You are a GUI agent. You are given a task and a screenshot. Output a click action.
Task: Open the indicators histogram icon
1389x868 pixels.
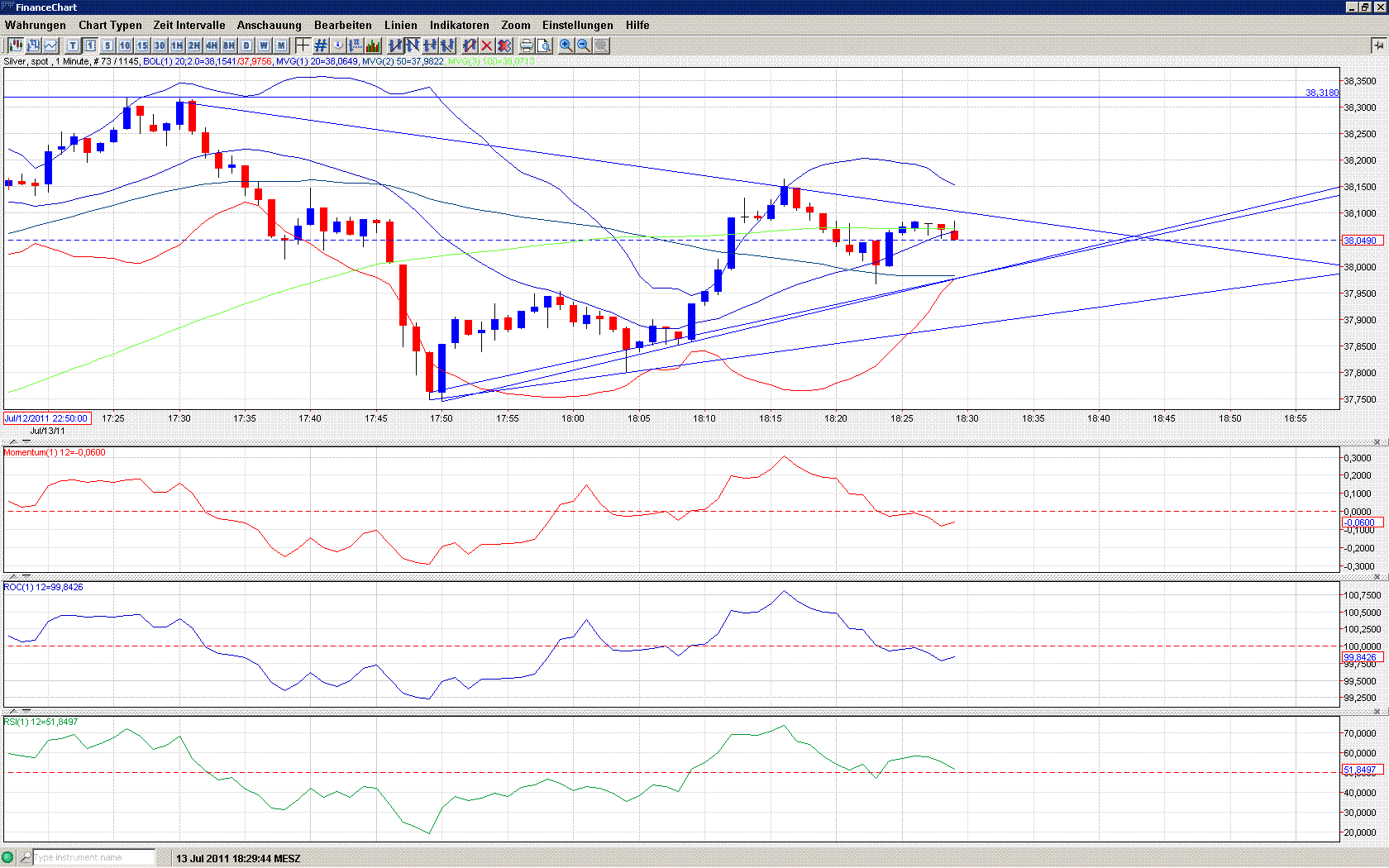coord(373,45)
